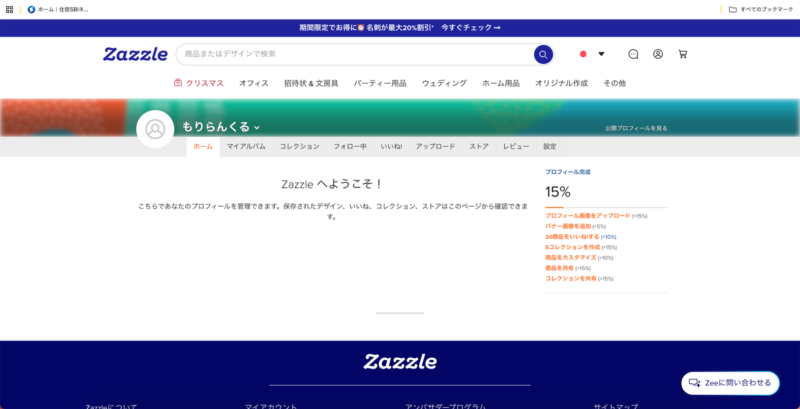Image resolution: width=800 pixels, height=409 pixels.
Task: Switch to the マイアルバム tab
Action: pos(246,146)
